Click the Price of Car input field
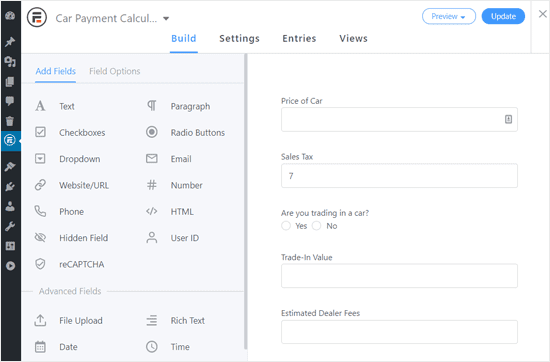The image size is (550, 362). [399, 120]
